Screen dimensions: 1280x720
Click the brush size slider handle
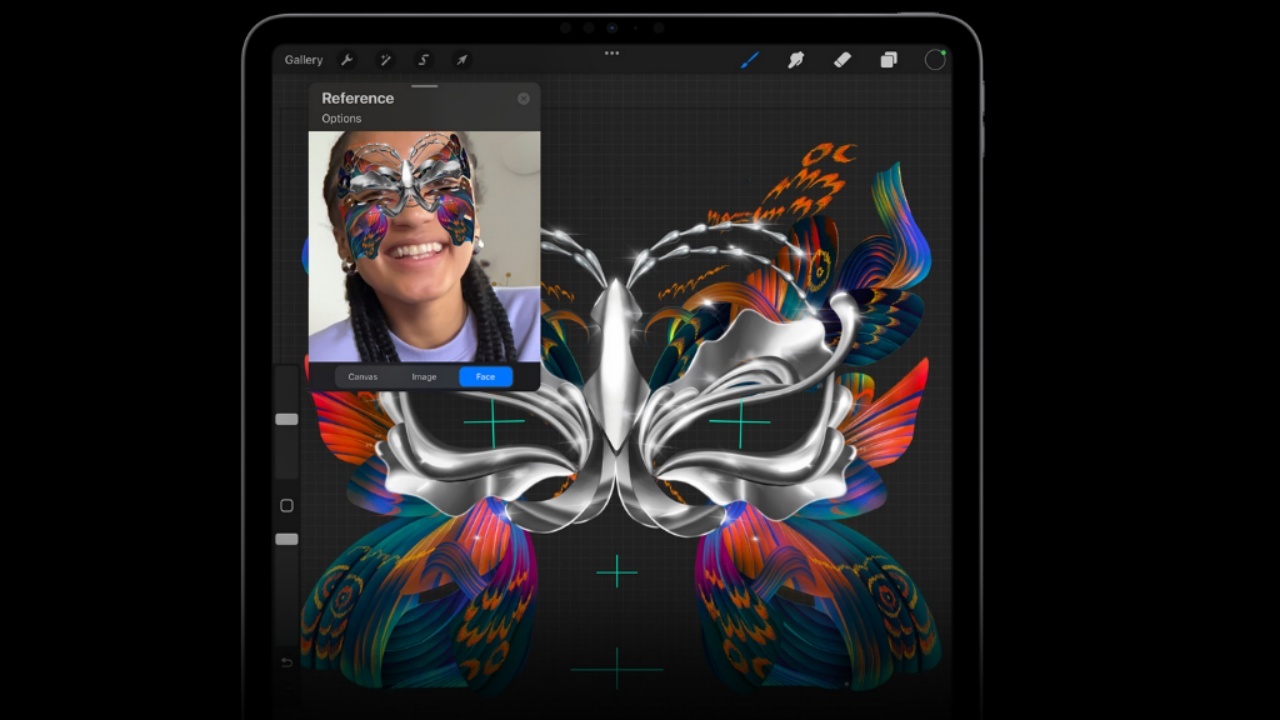(x=287, y=419)
